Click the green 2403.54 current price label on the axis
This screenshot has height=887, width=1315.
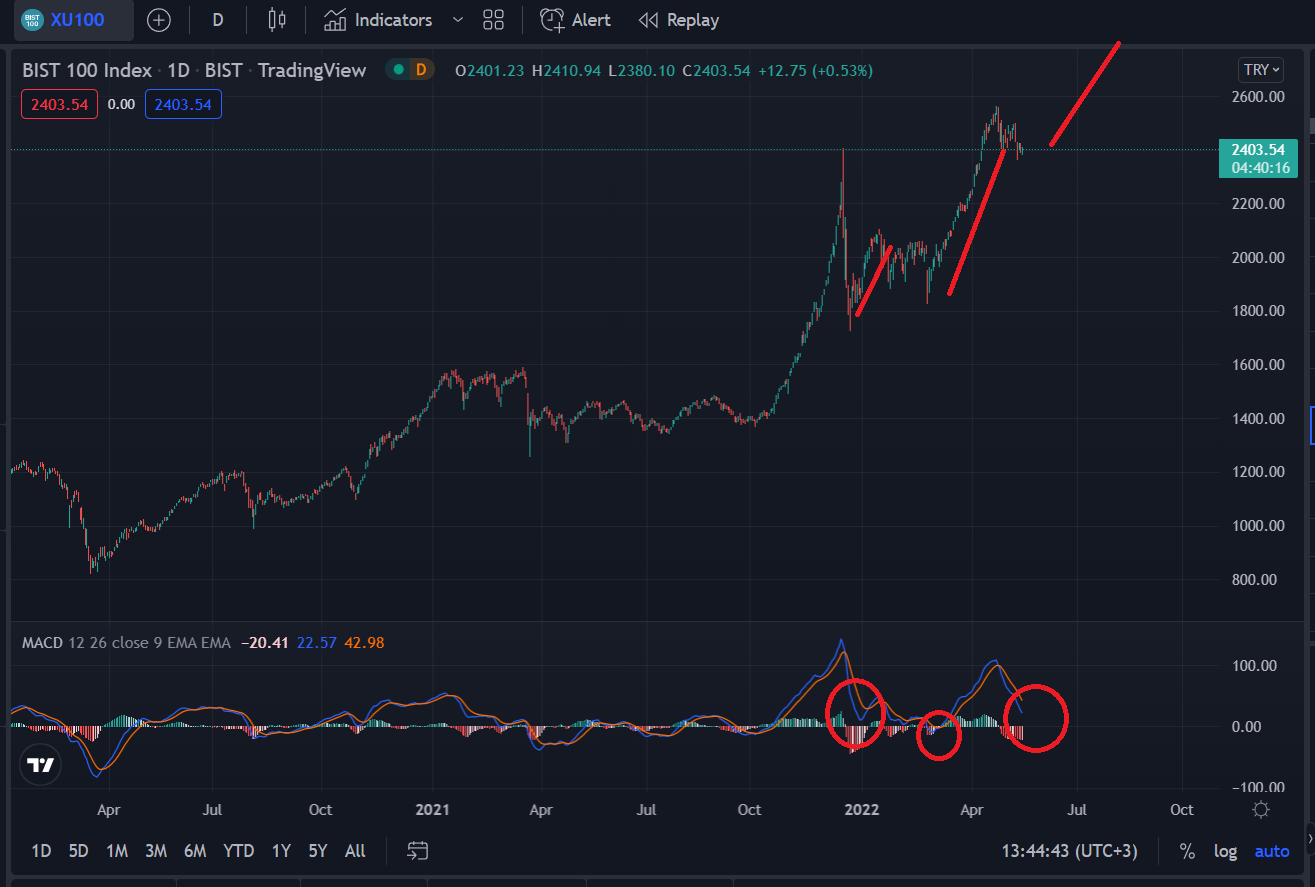[x=1257, y=159]
